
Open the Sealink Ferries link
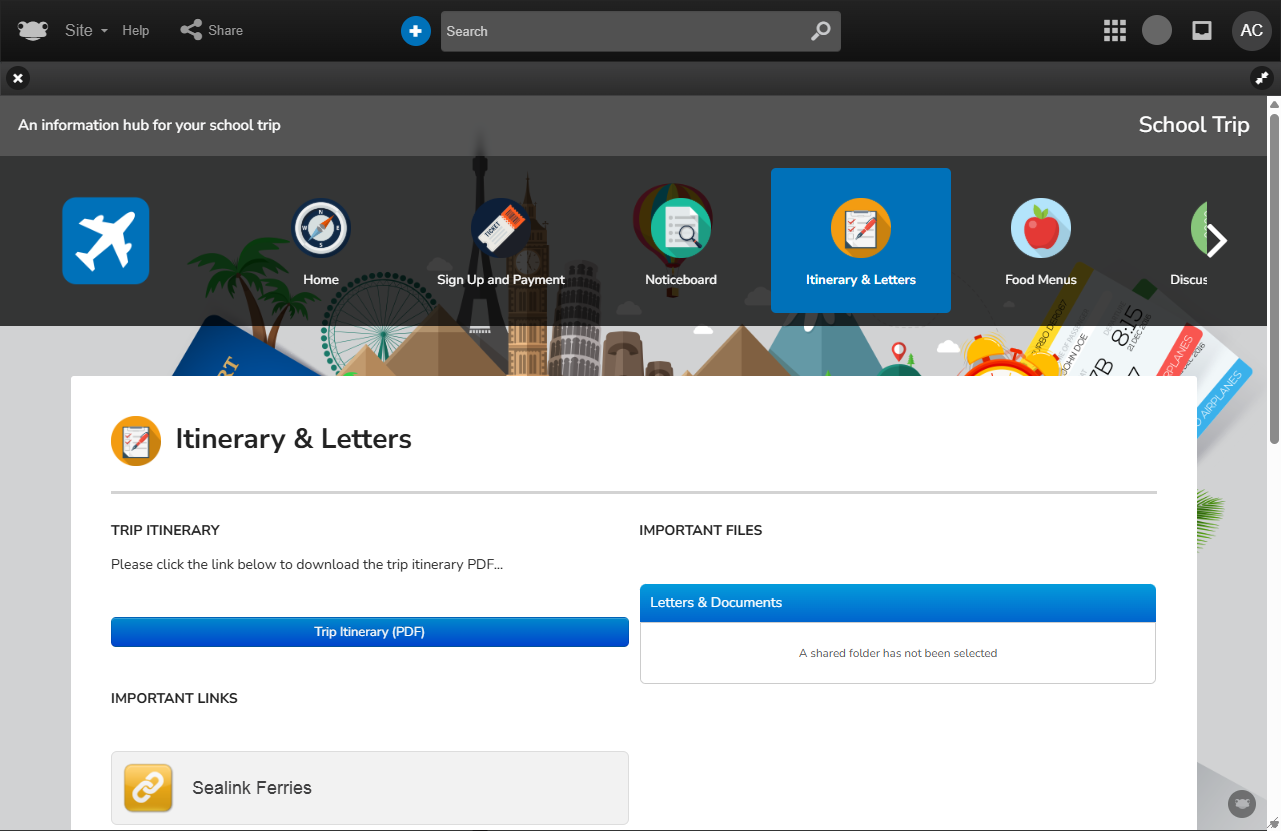[x=370, y=788]
